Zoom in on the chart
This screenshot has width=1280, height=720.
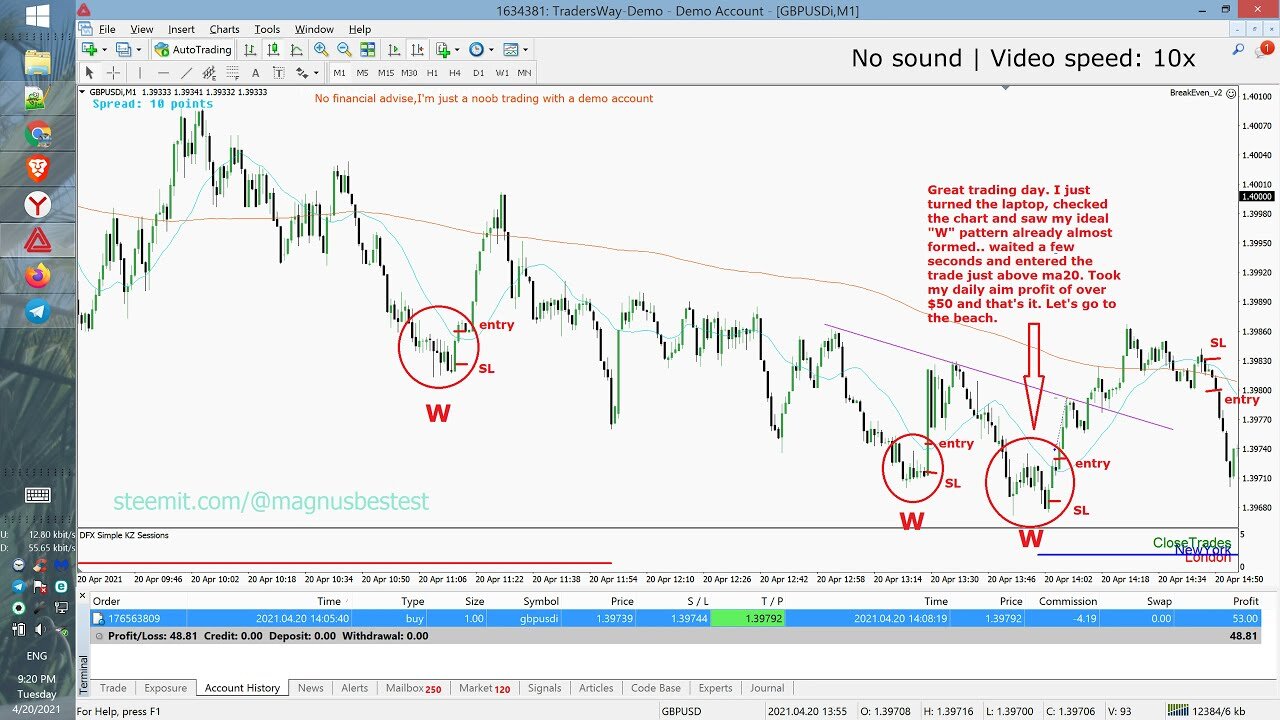coord(321,49)
